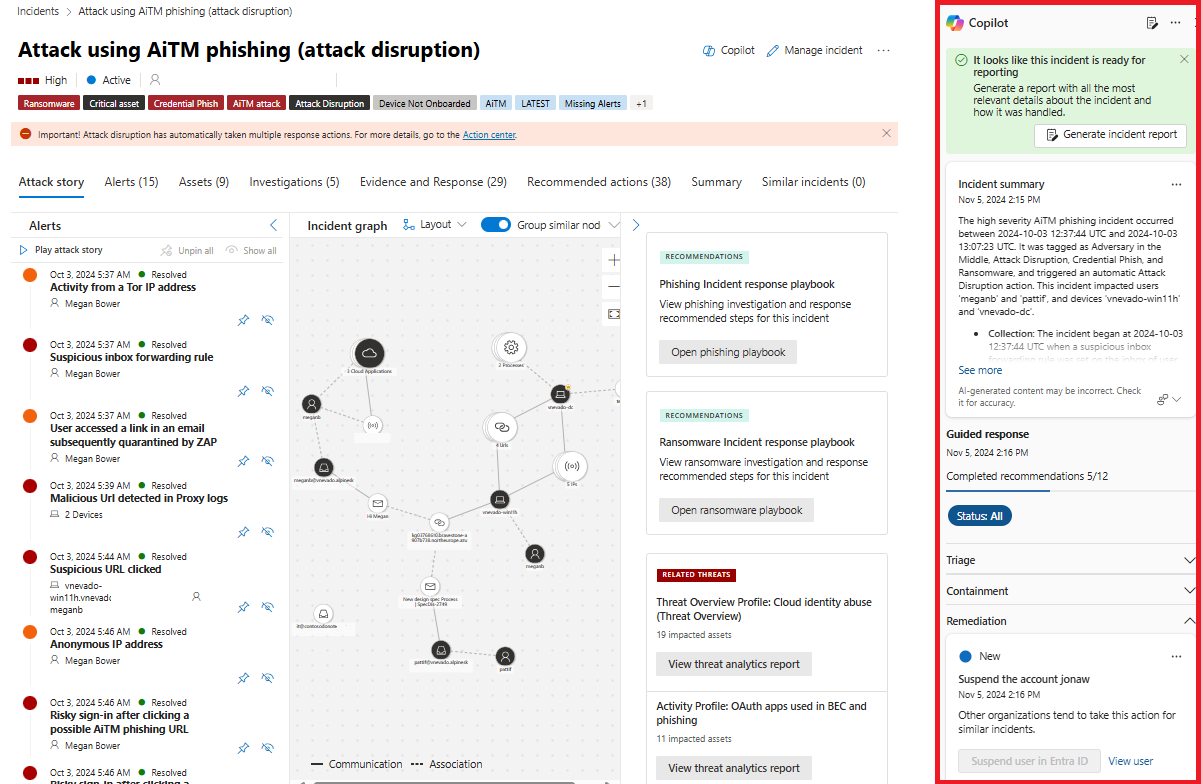This screenshot has height=784, width=1201.
Task: Expand the Triage section
Action: (x=1070, y=560)
